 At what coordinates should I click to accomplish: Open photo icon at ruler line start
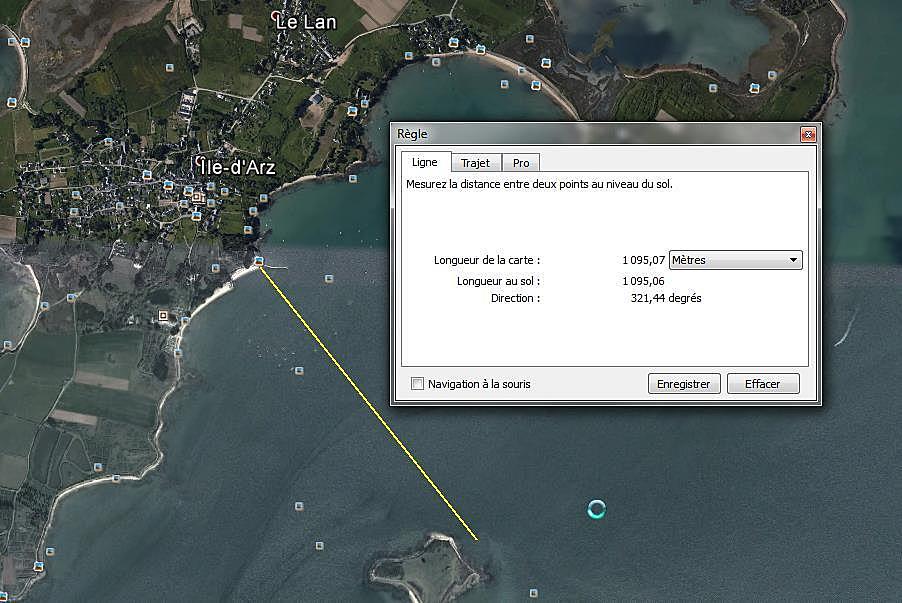tap(259, 261)
